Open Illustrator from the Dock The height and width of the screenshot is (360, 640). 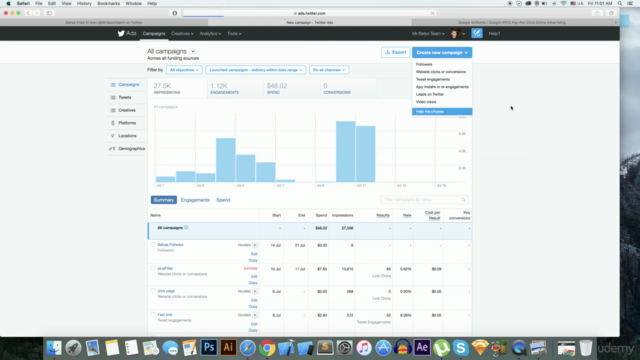click(x=228, y=348)
